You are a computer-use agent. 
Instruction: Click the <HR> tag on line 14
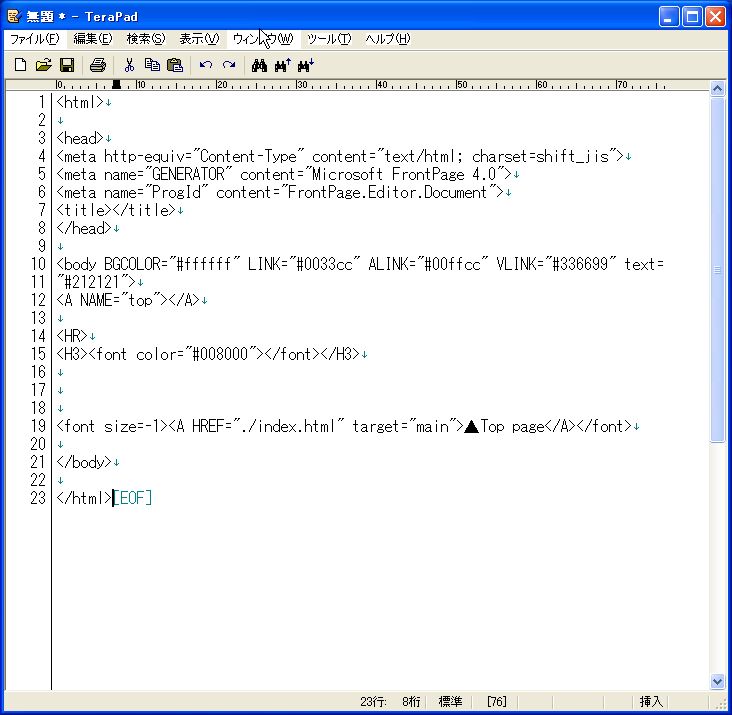[72, 336]
